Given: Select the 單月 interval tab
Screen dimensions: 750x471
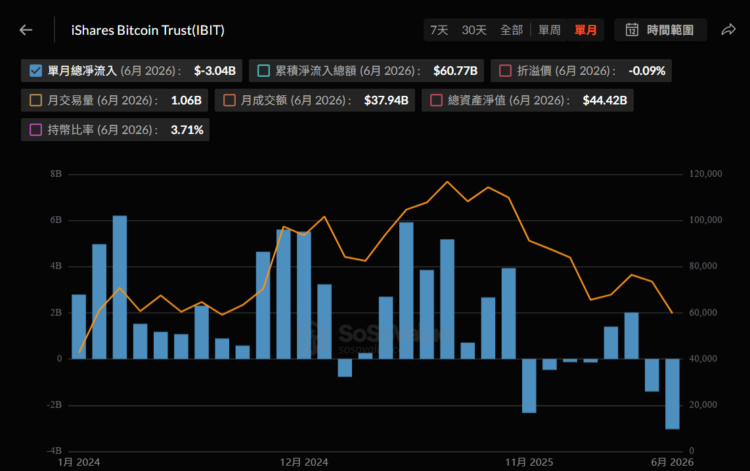Looking at the screenshot, I should [585, 30].
